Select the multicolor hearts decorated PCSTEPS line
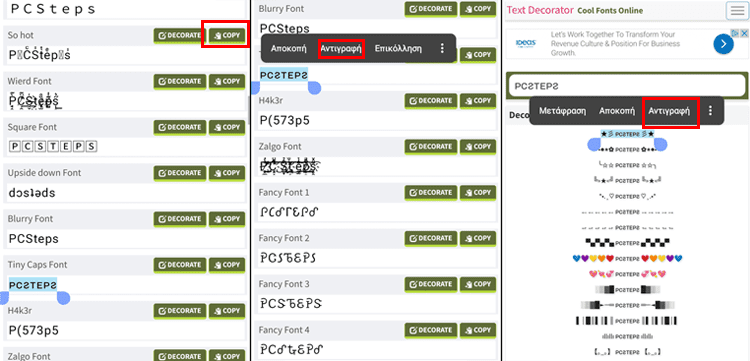750x361 pixels. pyautogui.click(x=627, y=259)
